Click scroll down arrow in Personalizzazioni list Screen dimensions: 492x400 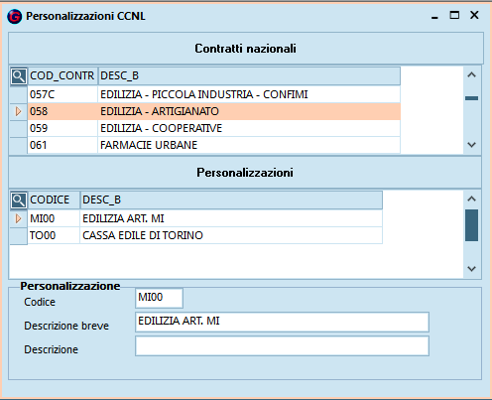[x=472, y=269]
